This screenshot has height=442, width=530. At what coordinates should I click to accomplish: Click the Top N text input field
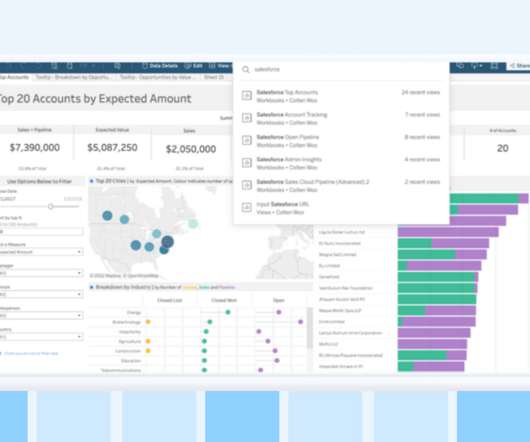(x=41, y=232)
